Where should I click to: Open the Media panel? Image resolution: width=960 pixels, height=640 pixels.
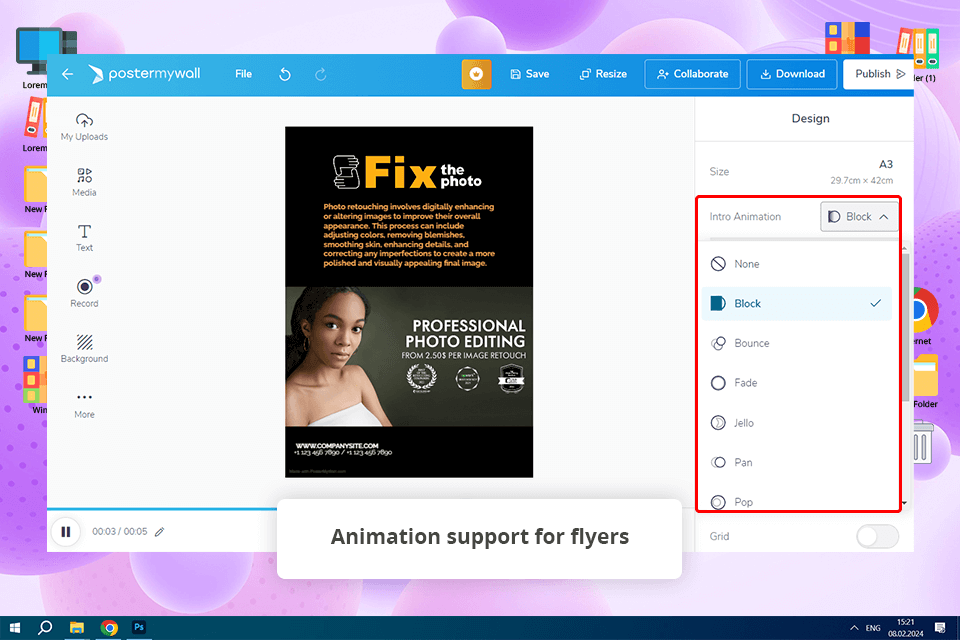[84, 182]
